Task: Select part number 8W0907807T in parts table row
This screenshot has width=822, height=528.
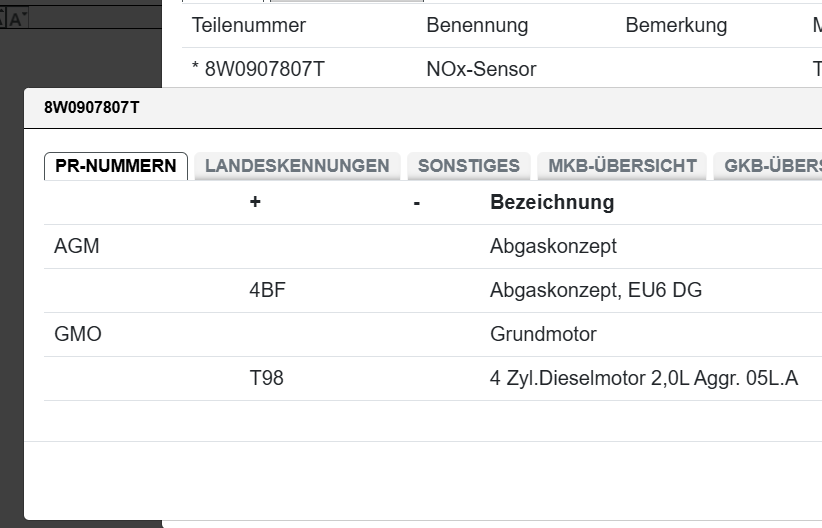Action: pos(264,69)
